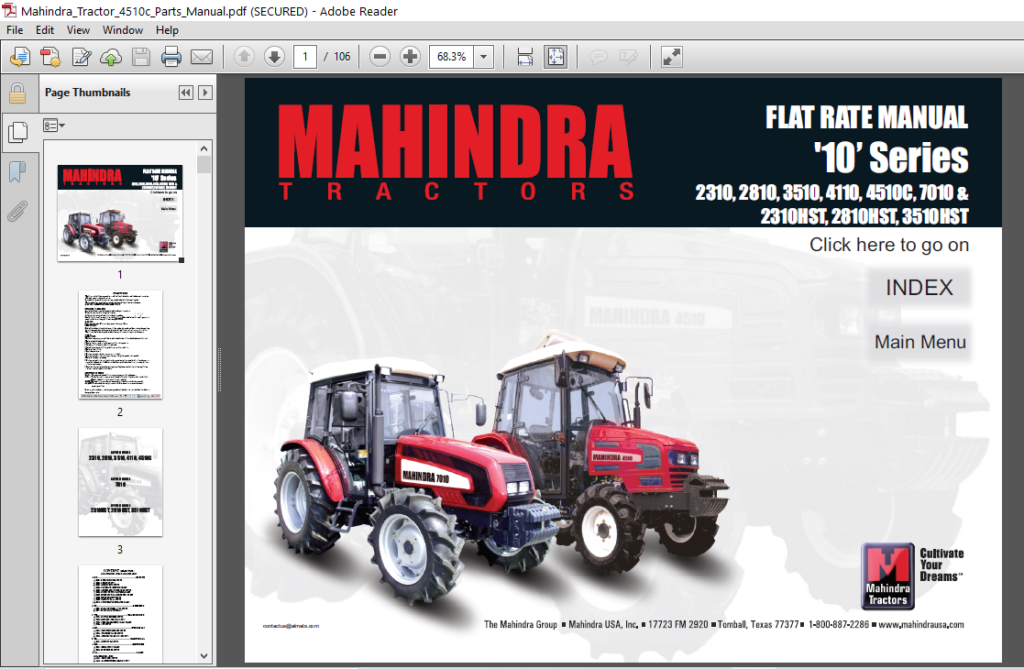Viewport: 1024px width, 669px height.
Task: Zoom out with the minus button
Action: [x=379, y=57]
